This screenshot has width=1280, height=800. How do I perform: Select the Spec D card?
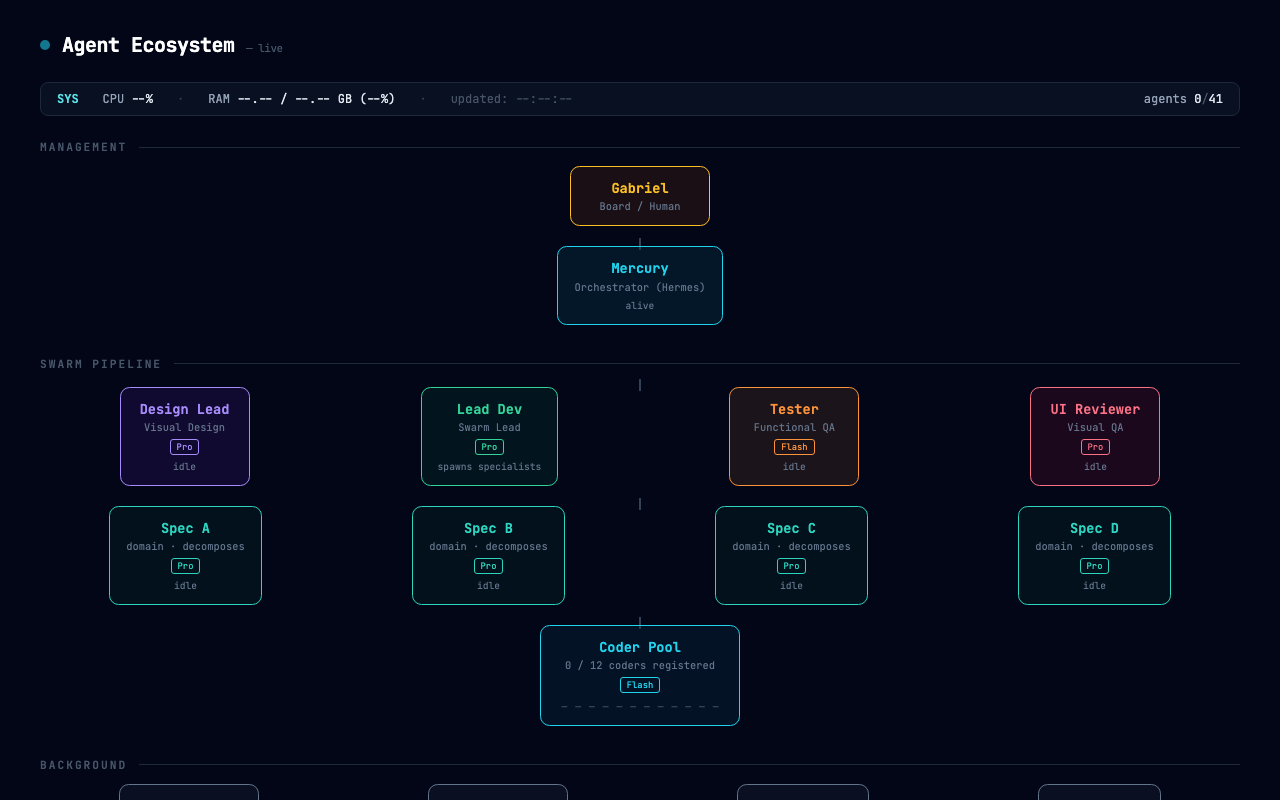pyautogui.click(x=1094, y=555)
